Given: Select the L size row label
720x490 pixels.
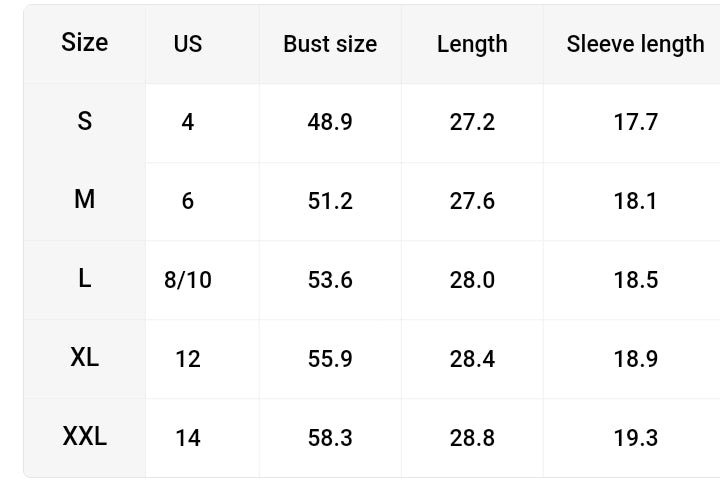Looking at the screenshot, I should (84, 279).
